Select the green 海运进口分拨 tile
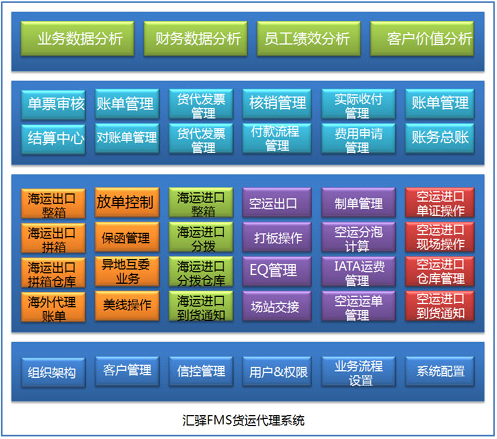 click(x=201, y=237)
